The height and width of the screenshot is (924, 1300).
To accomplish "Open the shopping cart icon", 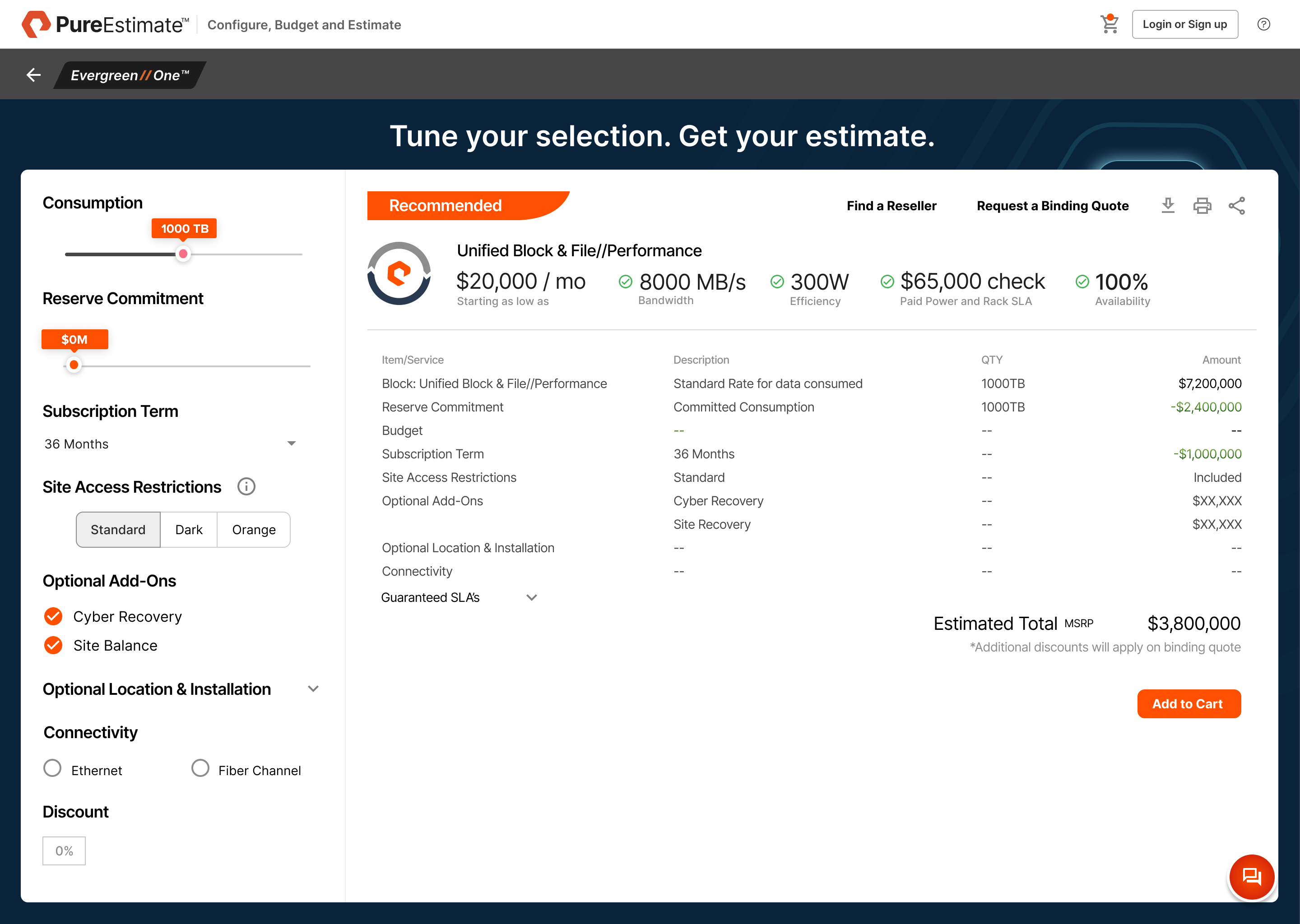I will (1110, 24).
